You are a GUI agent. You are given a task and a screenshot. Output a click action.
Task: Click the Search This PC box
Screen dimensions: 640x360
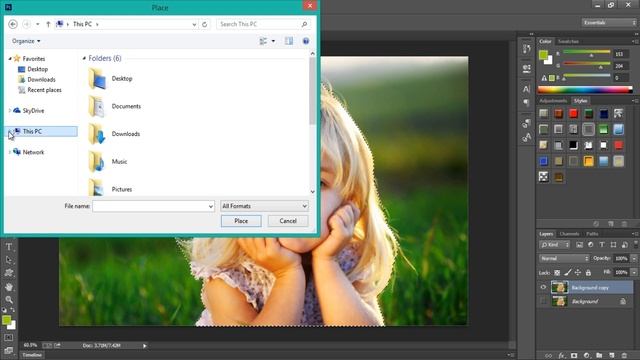tap(263, 24)
